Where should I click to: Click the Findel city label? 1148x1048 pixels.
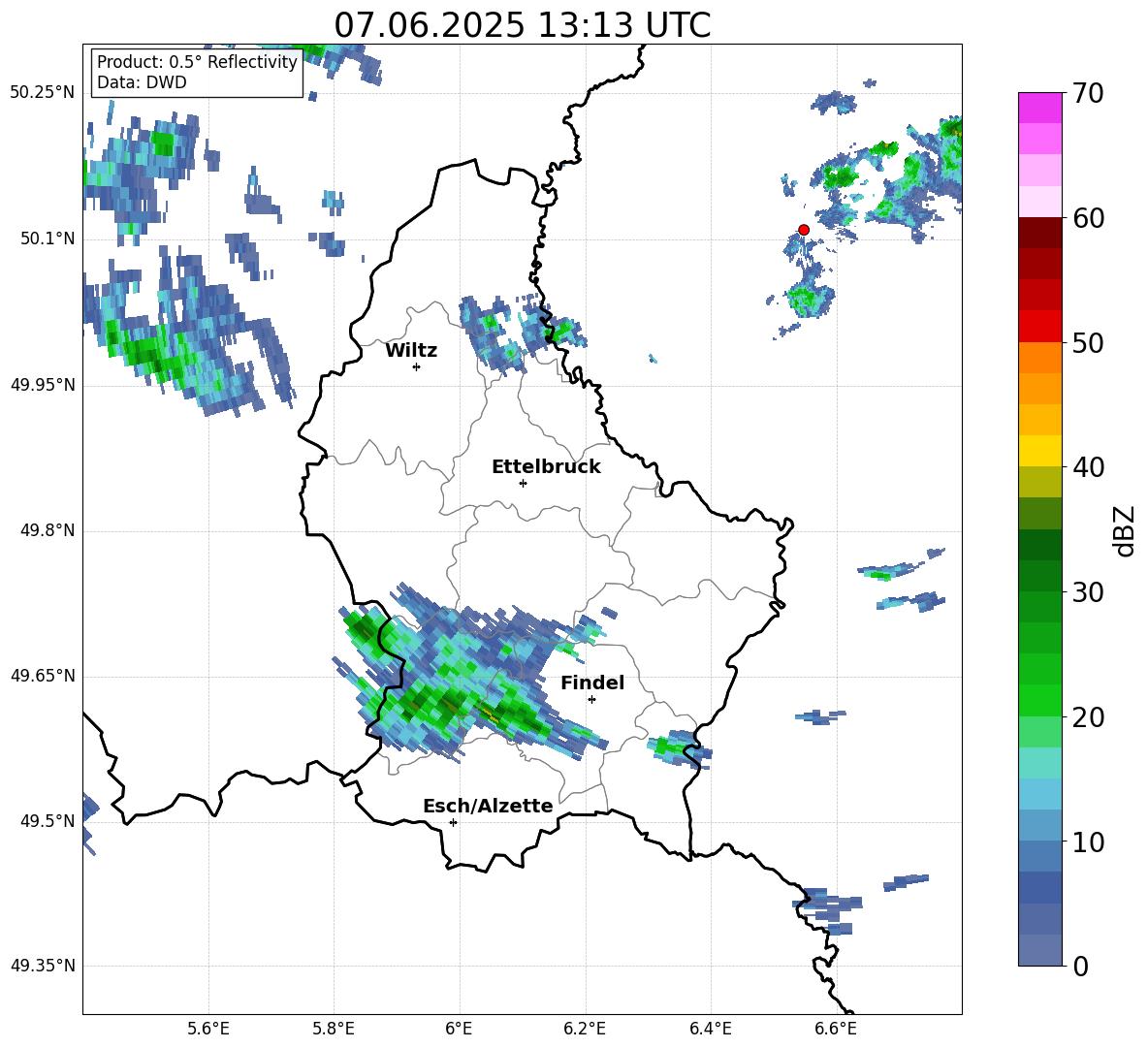(x=592, y=683)
